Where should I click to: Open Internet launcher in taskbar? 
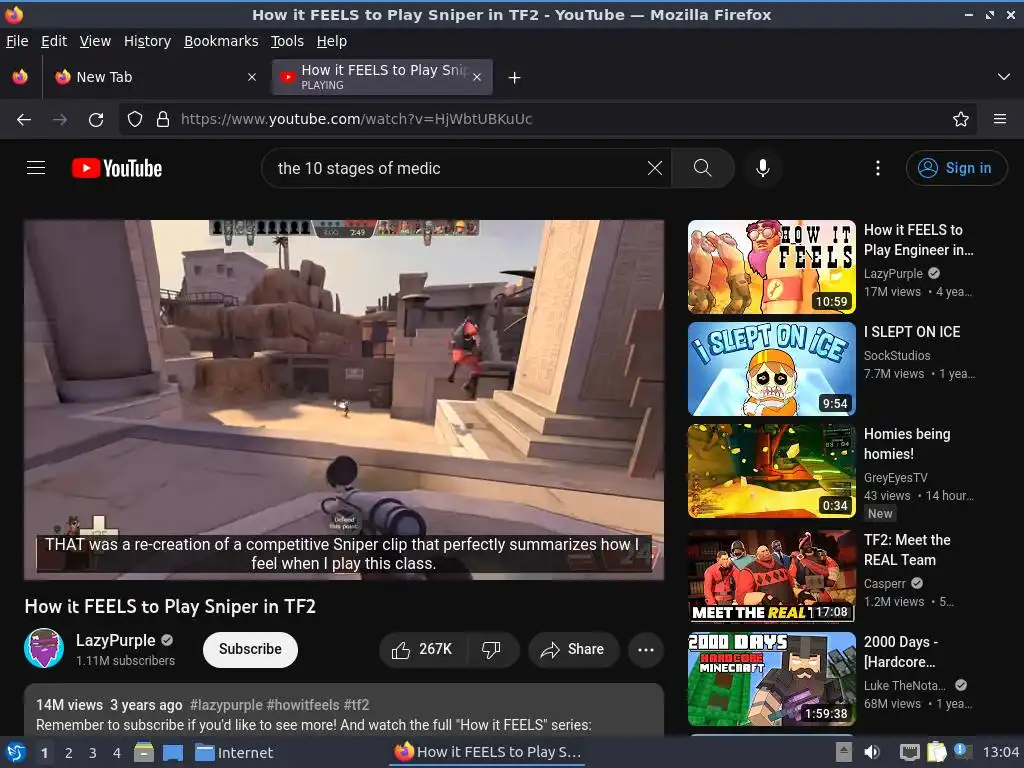(234, 753)
